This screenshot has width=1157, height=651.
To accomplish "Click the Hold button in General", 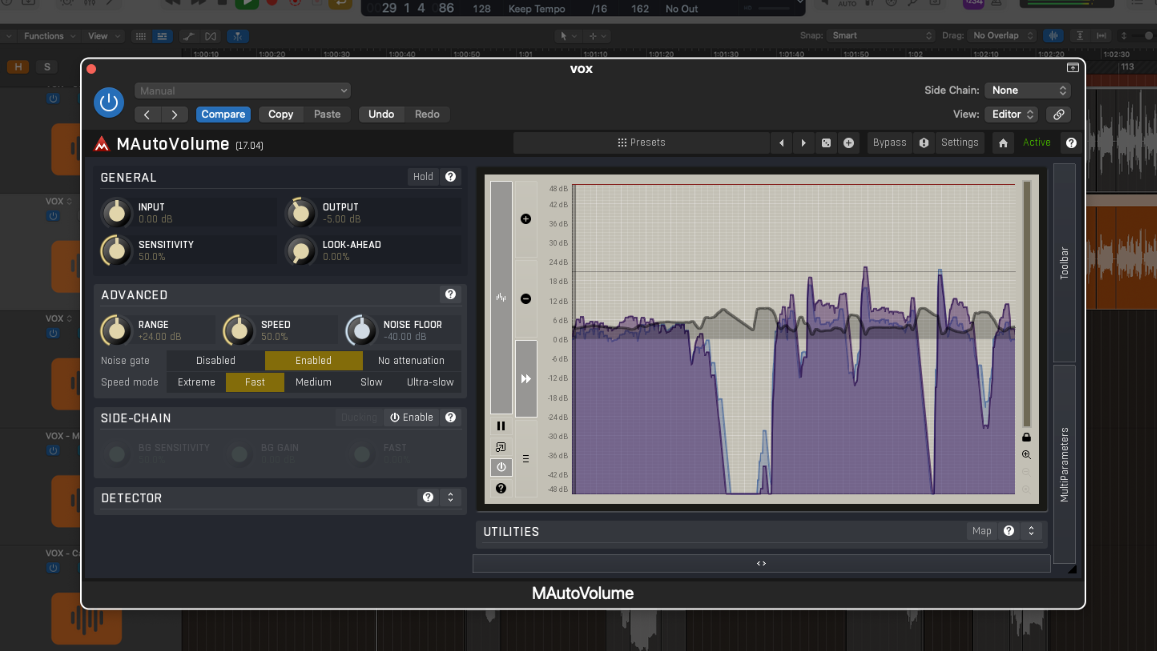I will [423, 177].
